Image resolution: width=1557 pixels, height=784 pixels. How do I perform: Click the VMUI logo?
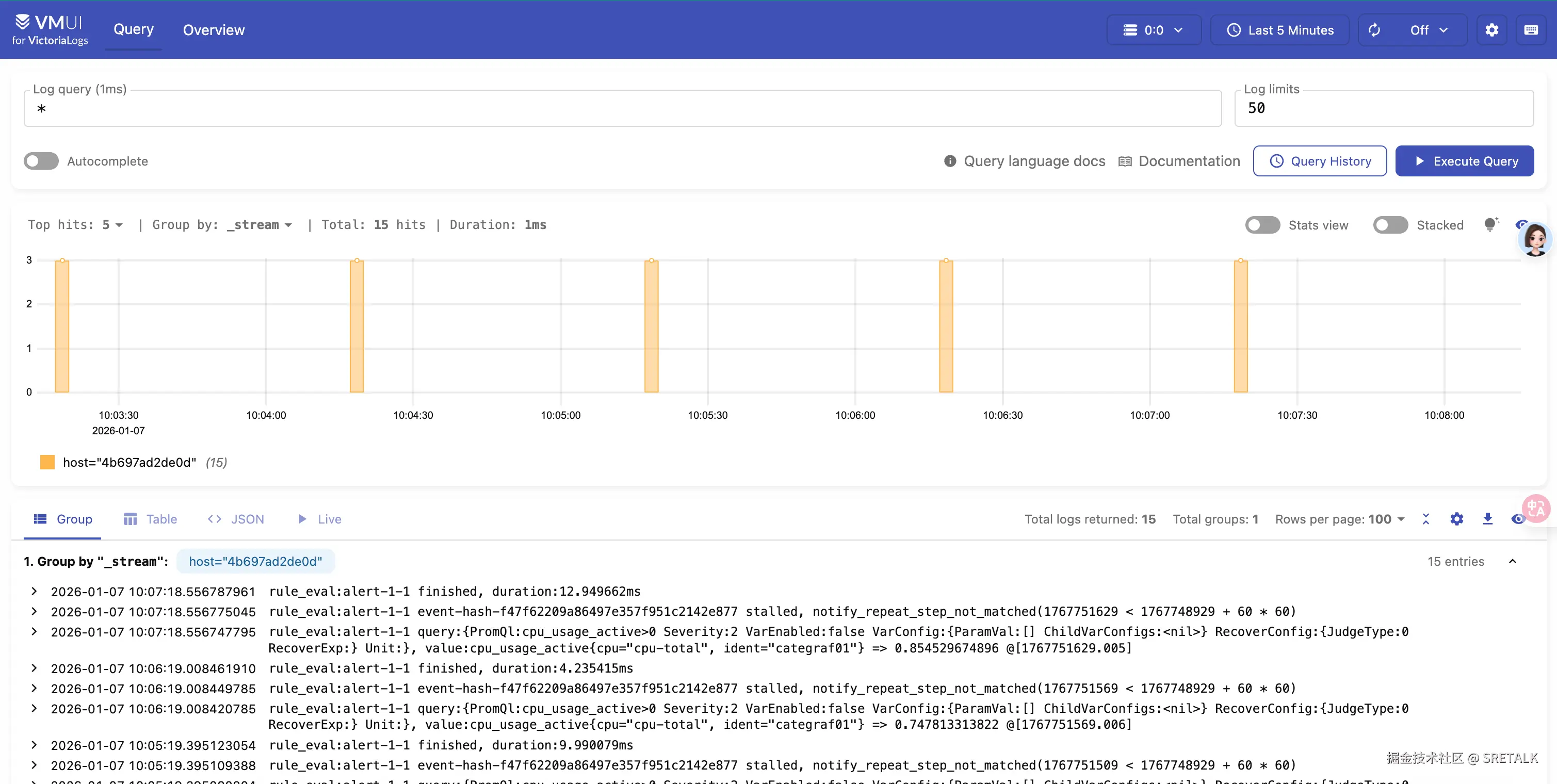[50, 29]
